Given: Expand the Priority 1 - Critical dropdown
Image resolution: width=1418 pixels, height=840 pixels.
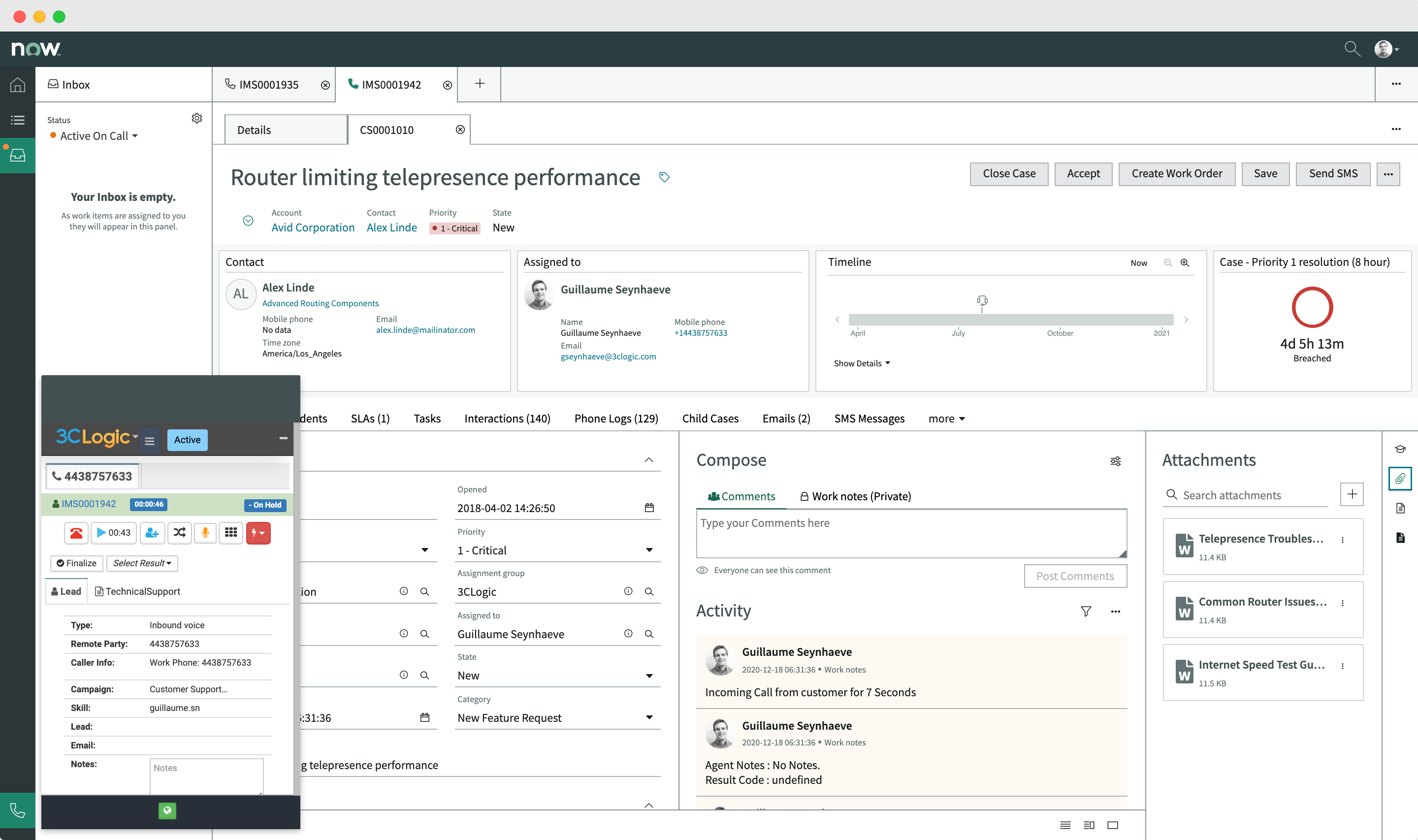Looking at the screenshot, I should pos(557,550).
